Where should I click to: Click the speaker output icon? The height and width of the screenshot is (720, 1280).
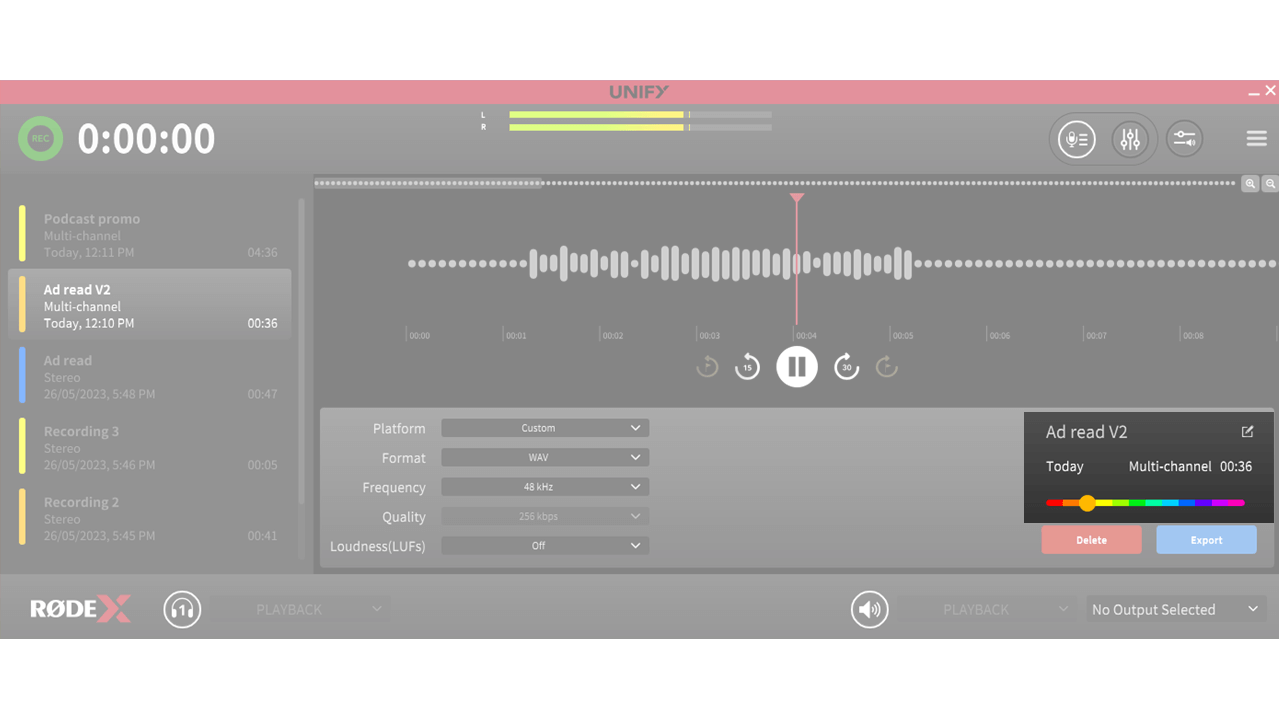869,609
